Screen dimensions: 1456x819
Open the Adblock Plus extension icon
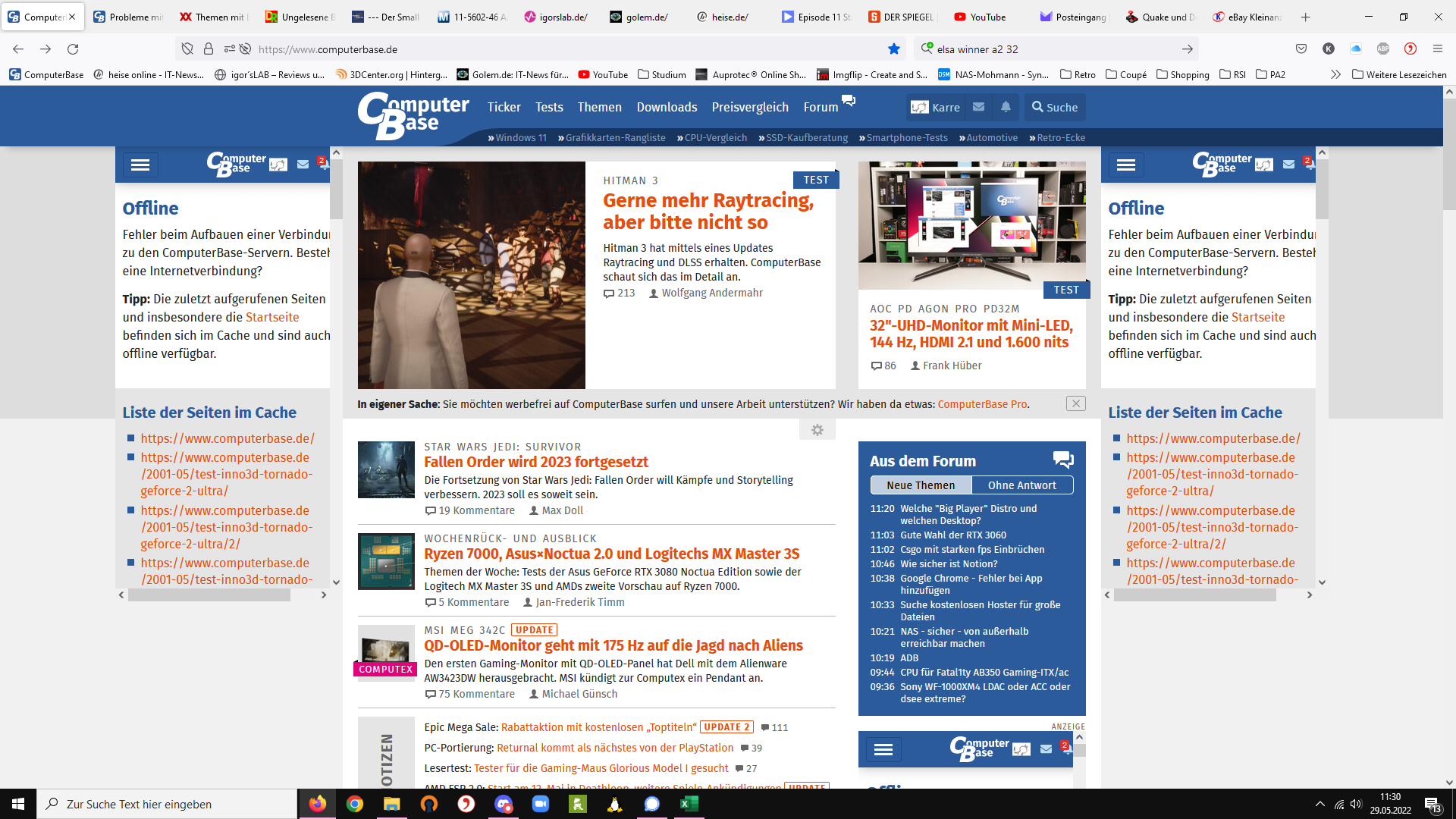(1383, 49)
